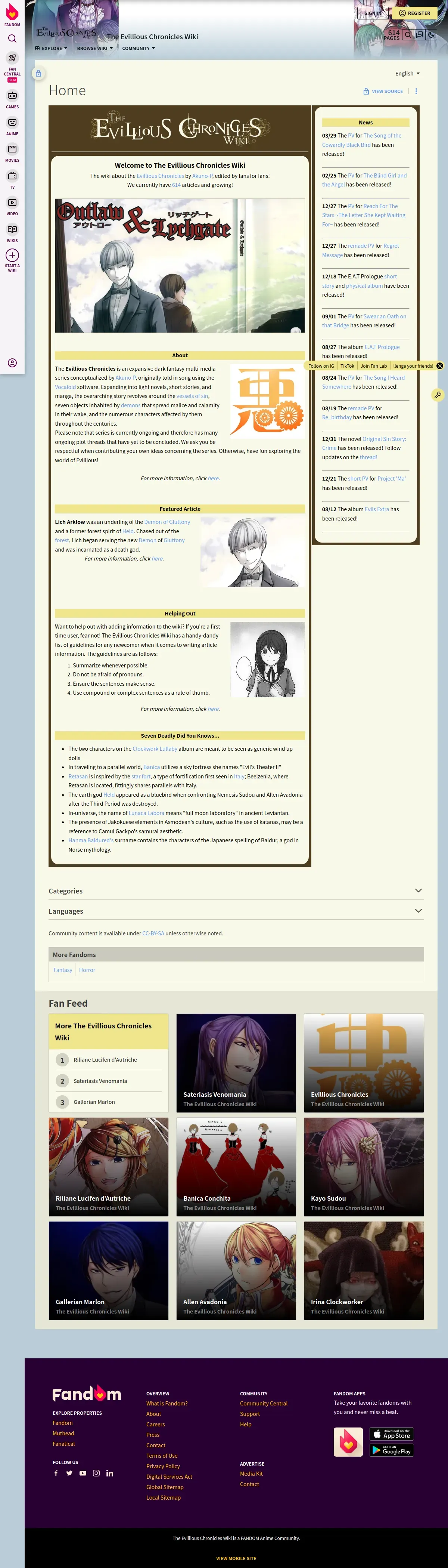
Task: Open the English language dropdown
Action: point(407,74)
